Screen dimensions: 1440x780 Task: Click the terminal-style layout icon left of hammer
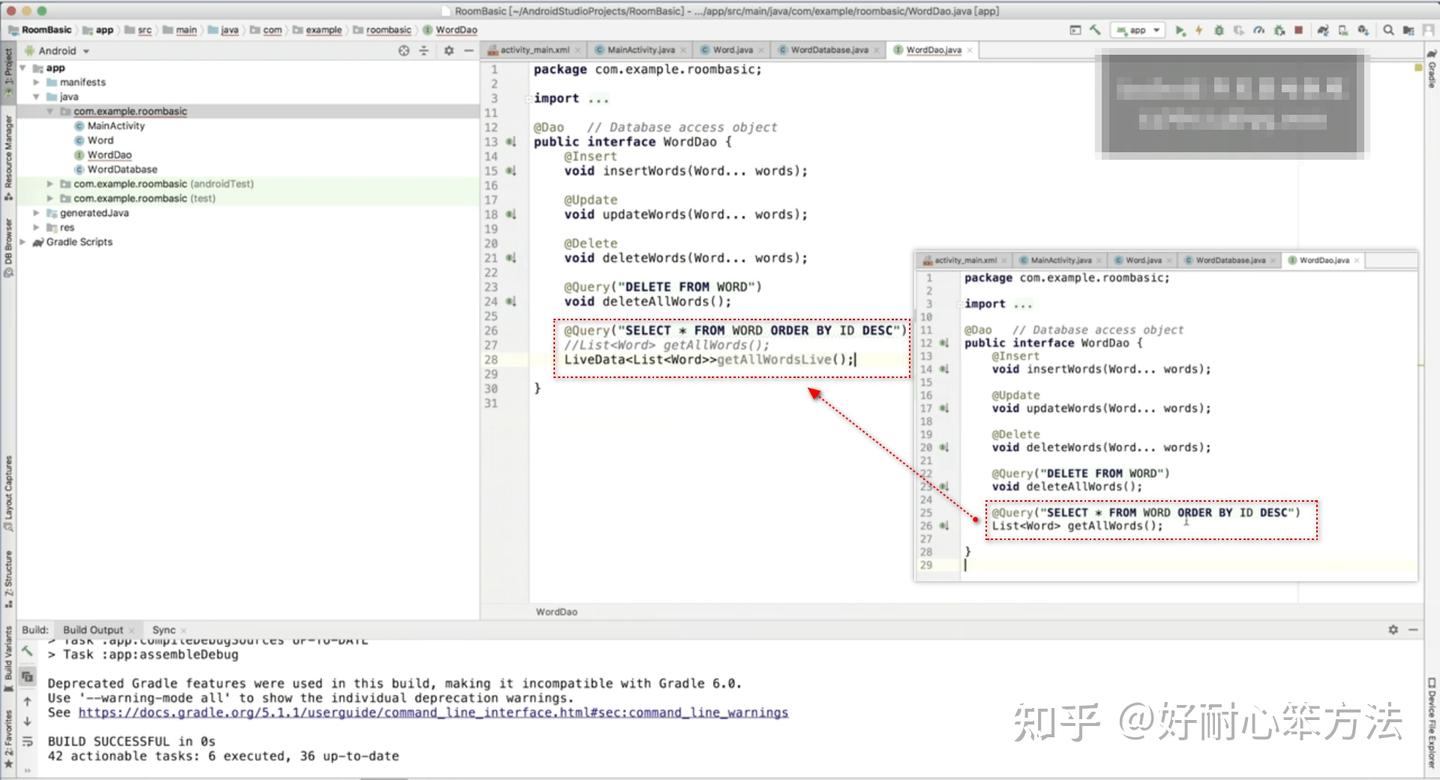click(x=1075, y=30)
